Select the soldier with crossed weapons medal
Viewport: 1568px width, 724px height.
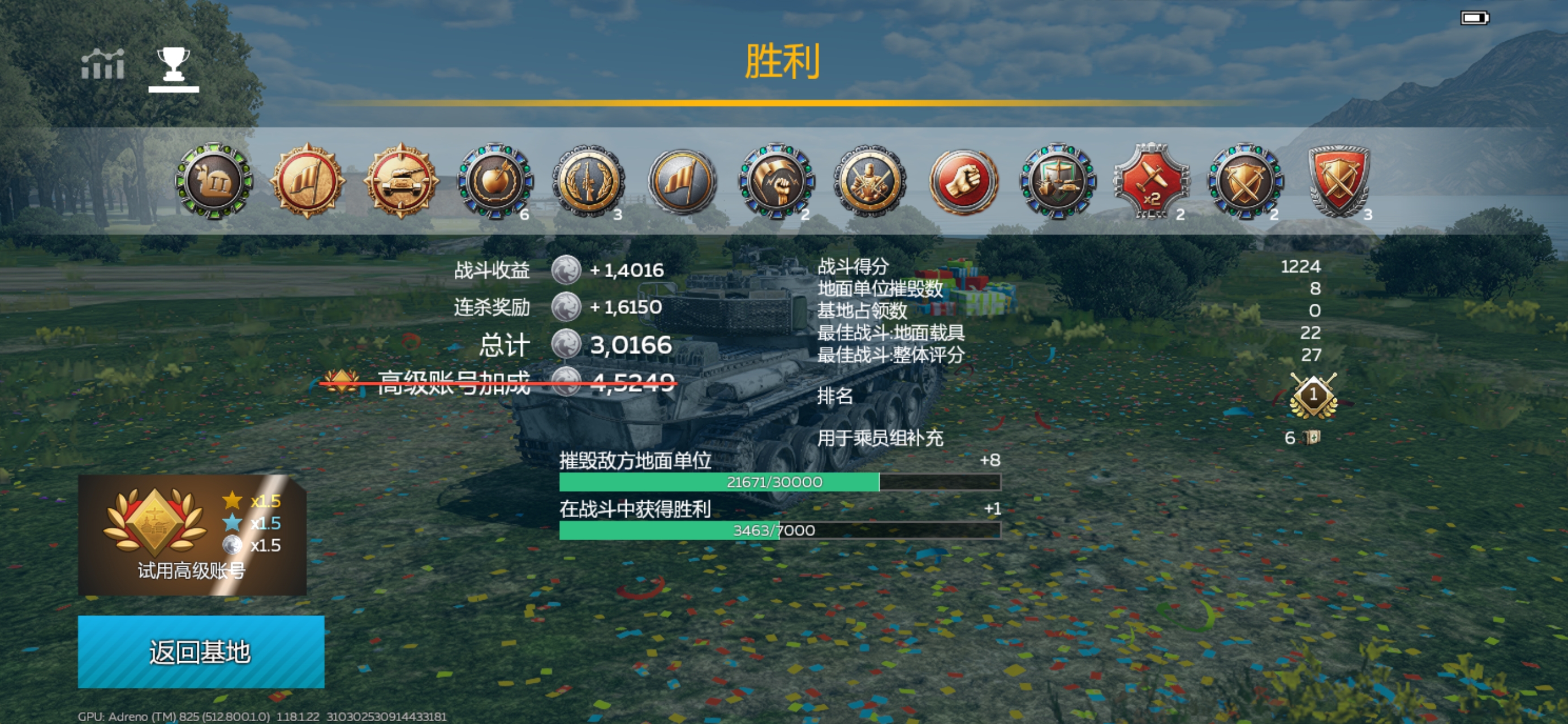pos(871,181)
